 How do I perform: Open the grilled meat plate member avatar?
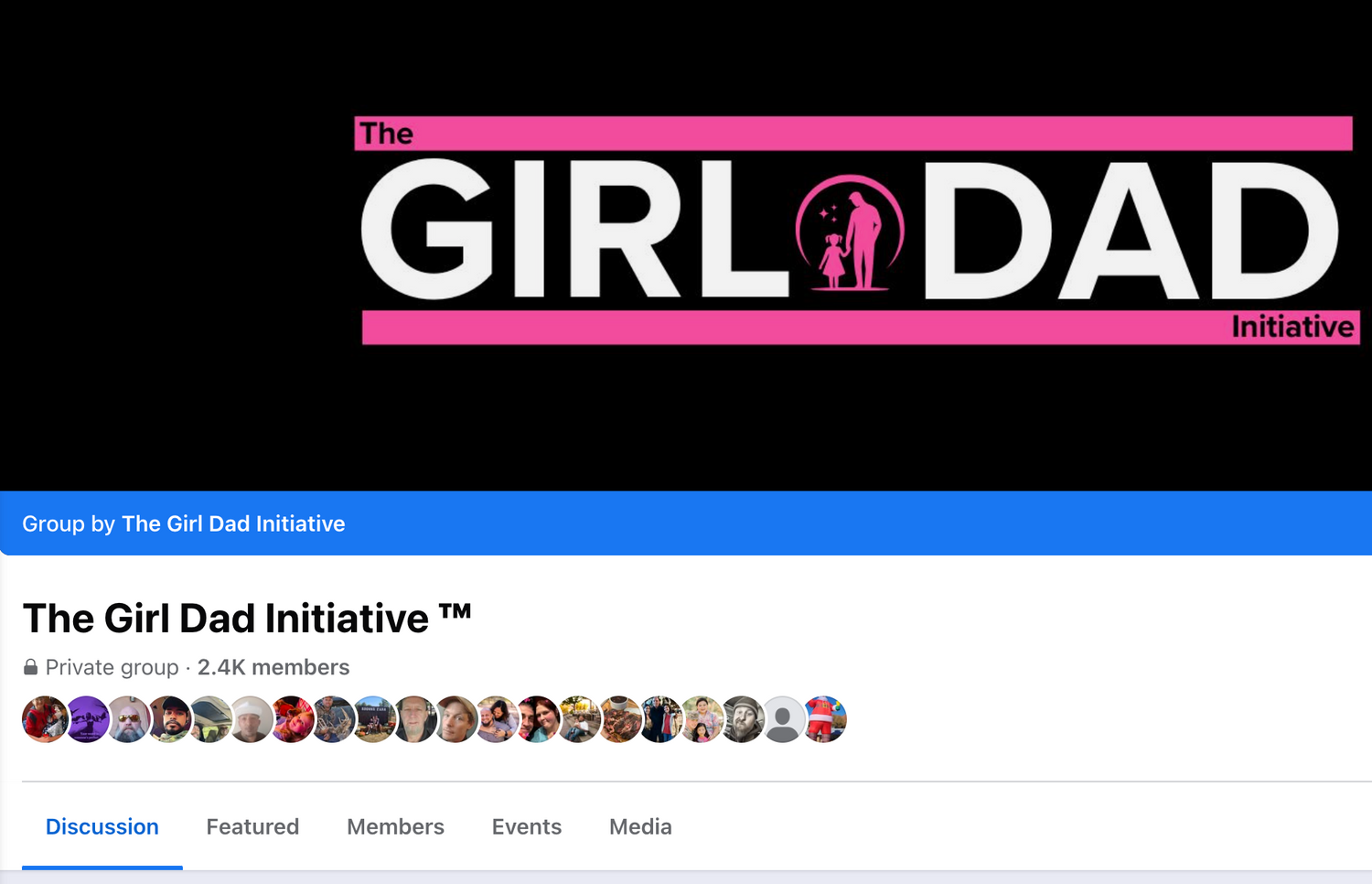[619, 719]
